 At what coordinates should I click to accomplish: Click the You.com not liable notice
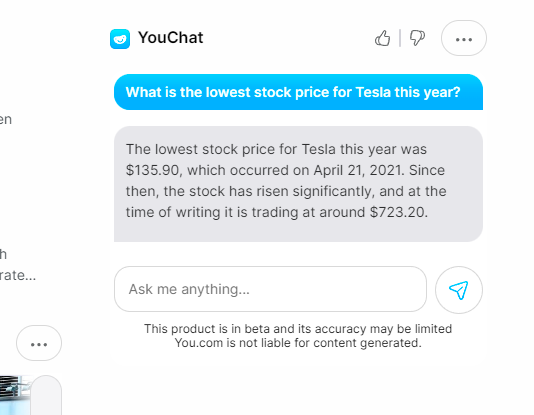[298, 343]
